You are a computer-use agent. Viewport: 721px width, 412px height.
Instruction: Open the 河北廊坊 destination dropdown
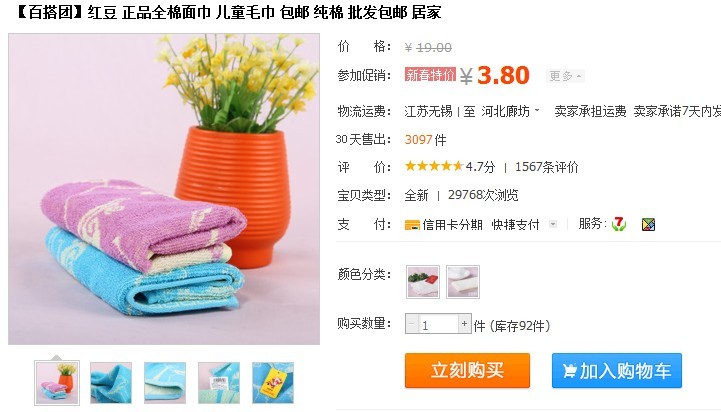click(510, 111)
